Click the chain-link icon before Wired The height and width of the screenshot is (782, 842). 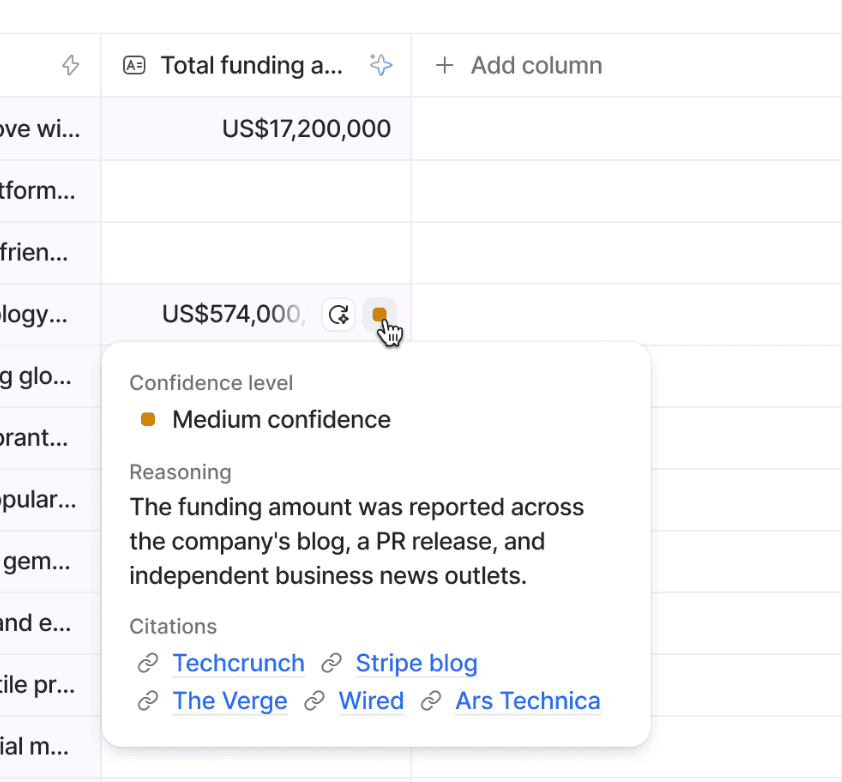314,701
